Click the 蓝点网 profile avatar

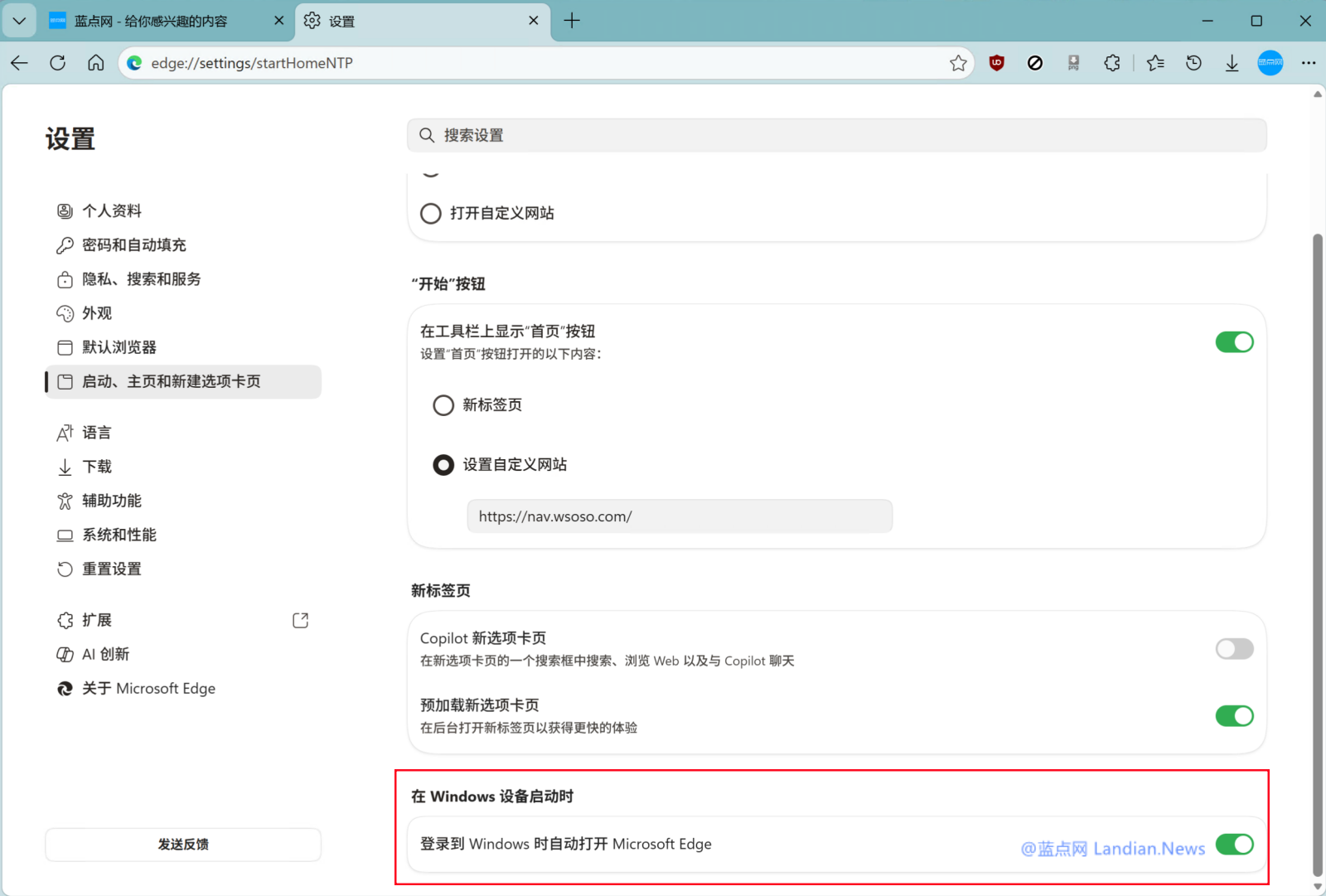point(1270,62)
